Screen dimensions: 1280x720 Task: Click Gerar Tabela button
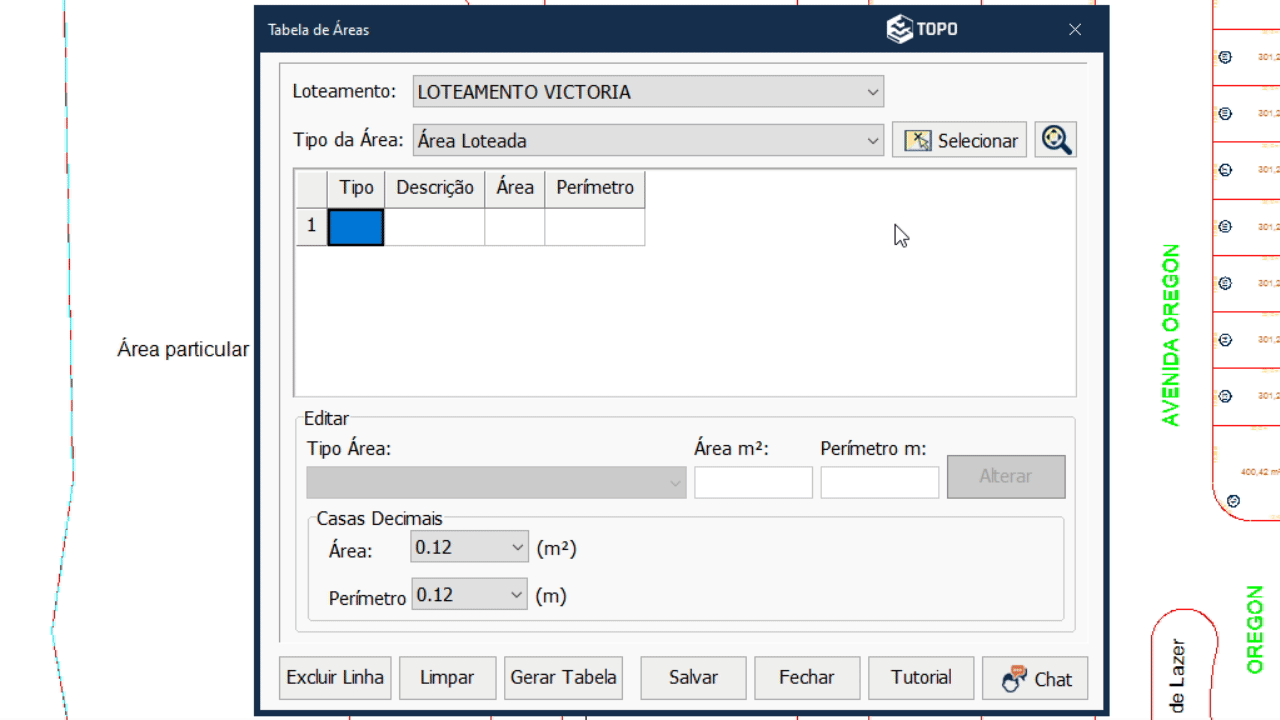tap(563, 678)
